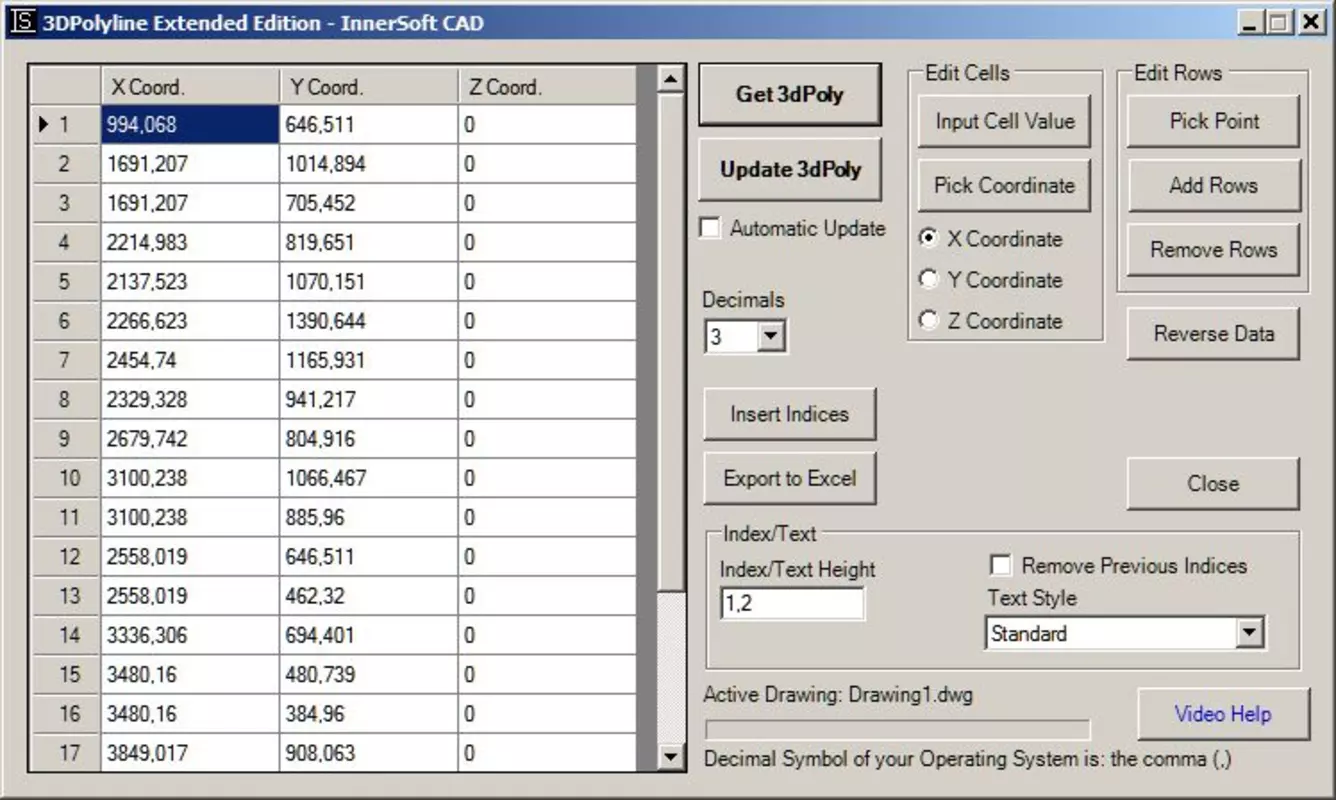Image resolution: width=1336 pixels, height=800 pixels.
Task: Click cell with value 3336,306
Action: click(x=190, y=635)
